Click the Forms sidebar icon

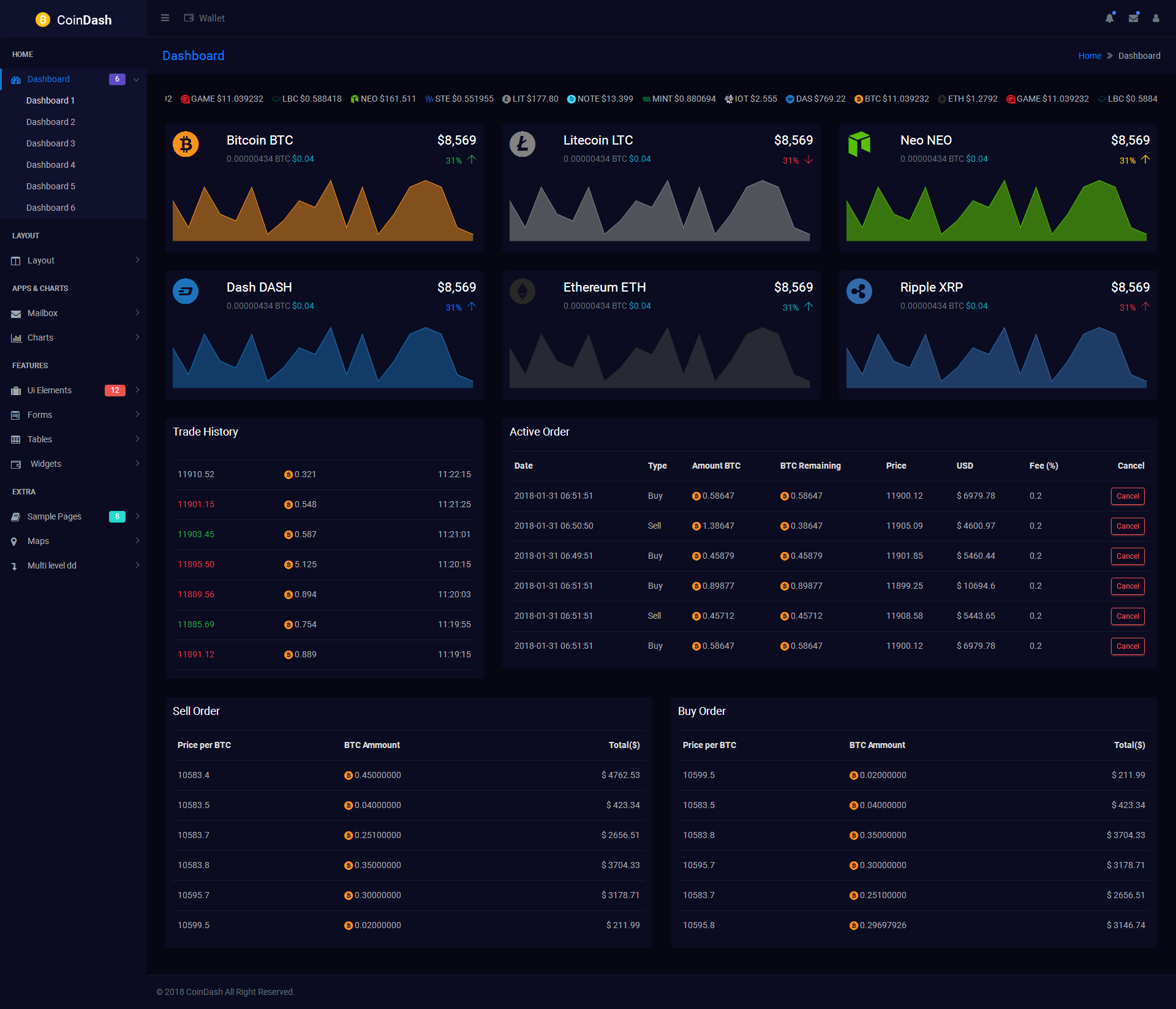16,415
